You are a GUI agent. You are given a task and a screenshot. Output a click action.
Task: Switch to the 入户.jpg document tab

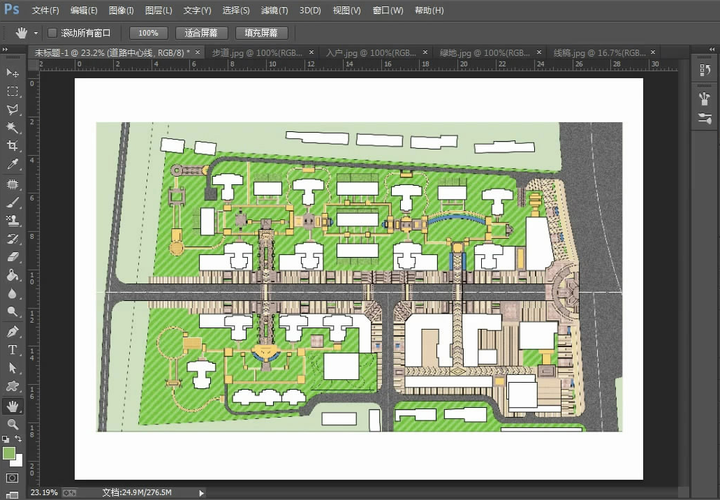[371, 53]
